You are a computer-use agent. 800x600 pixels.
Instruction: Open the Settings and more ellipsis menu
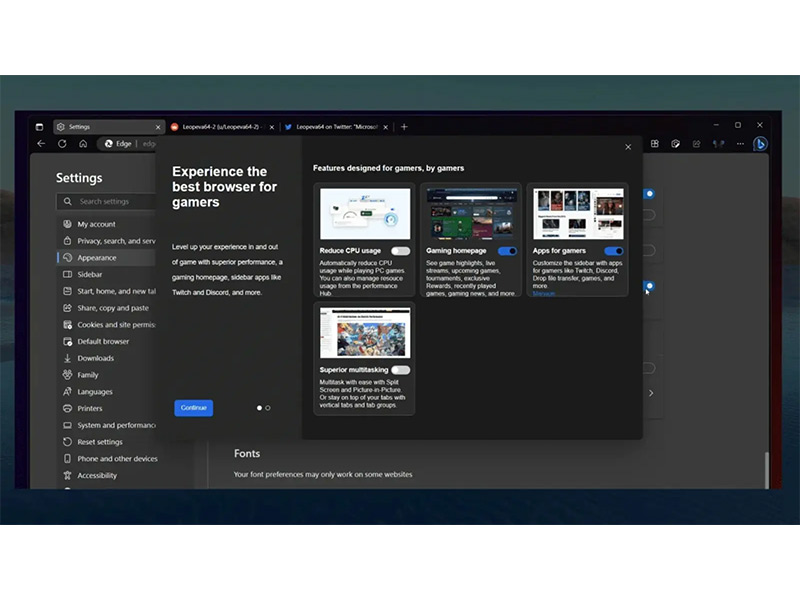coord(740,144)
